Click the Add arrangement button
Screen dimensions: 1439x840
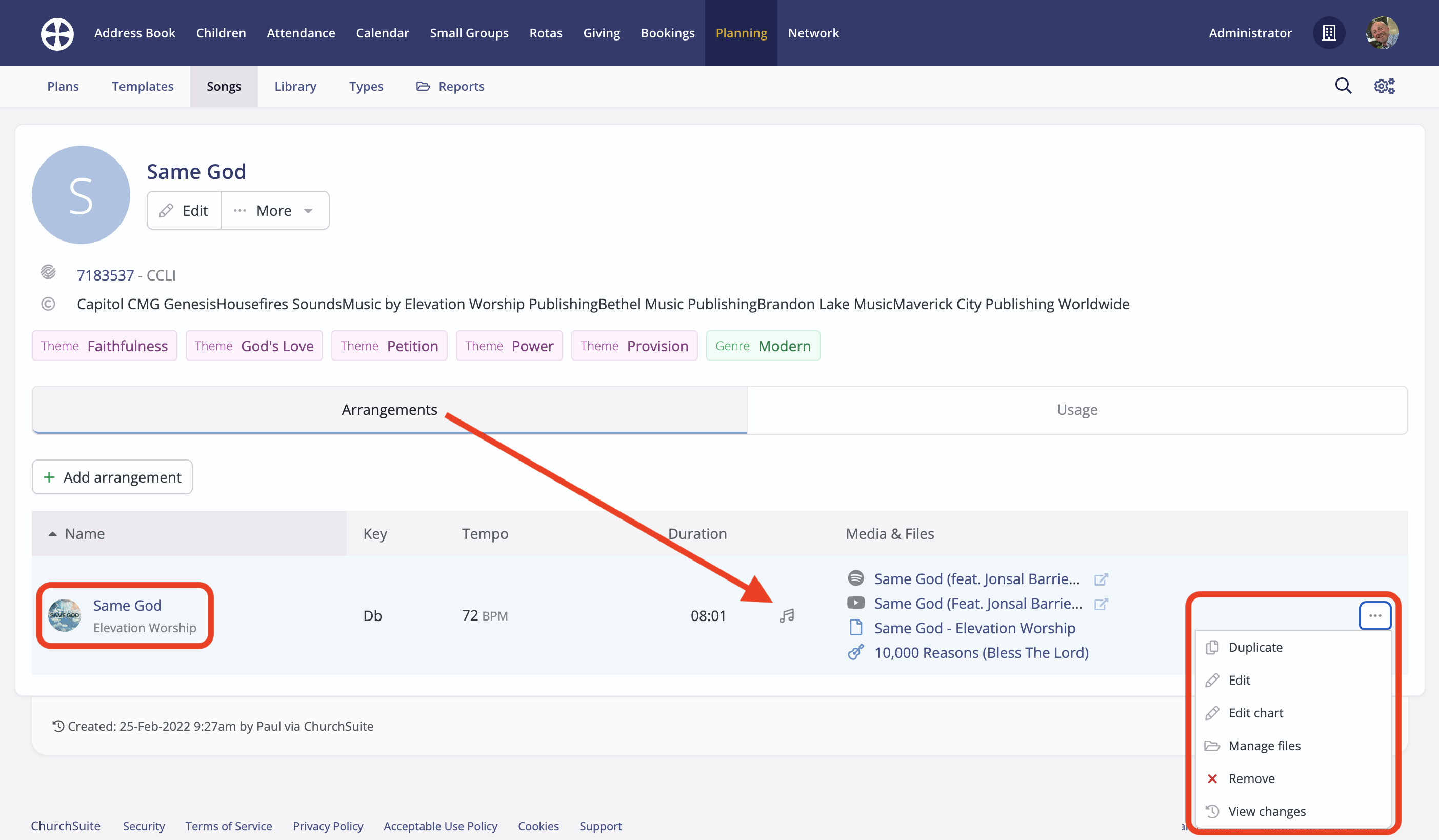[x=112, y=477]
